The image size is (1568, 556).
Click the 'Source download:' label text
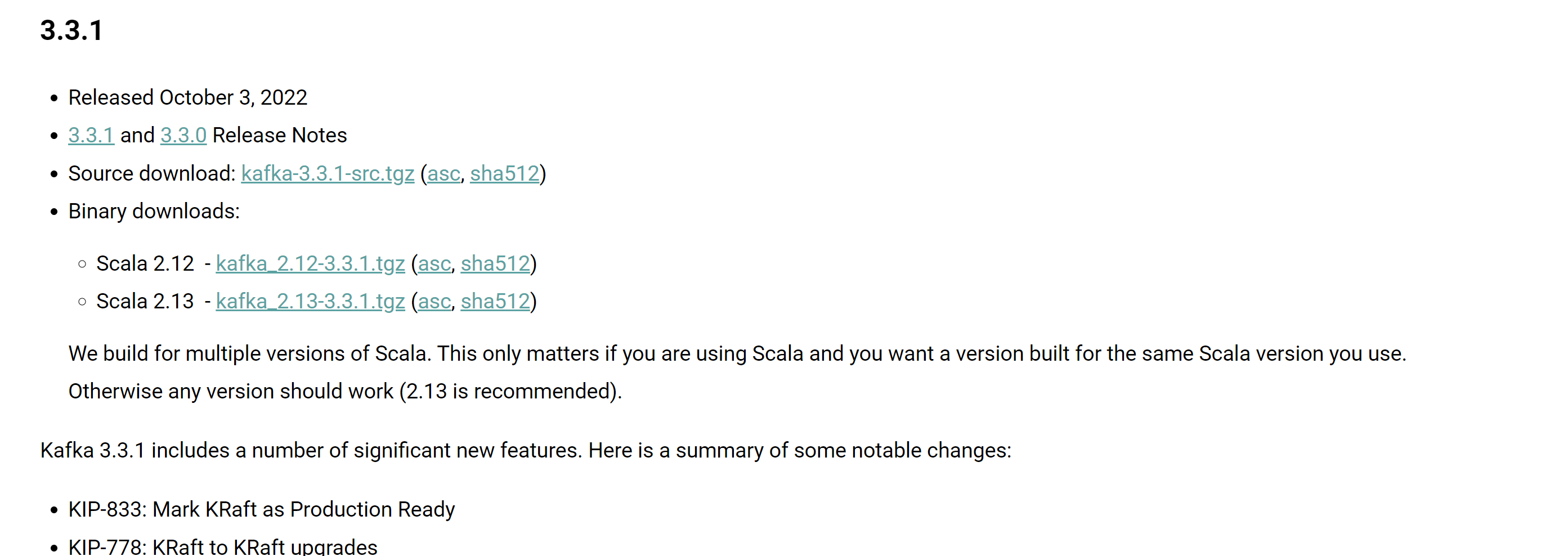[151, 173]
